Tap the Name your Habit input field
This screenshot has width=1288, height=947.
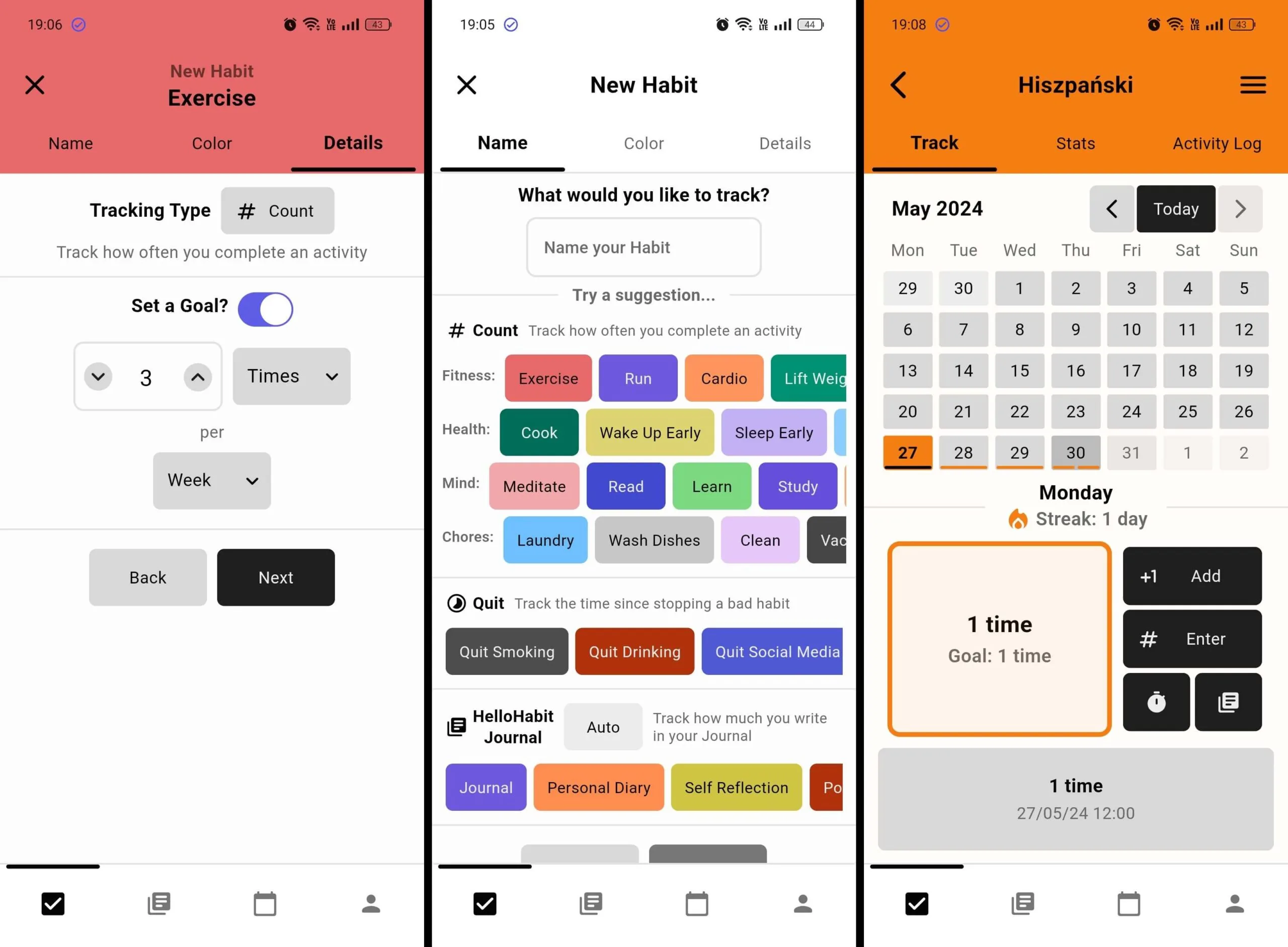click(644, 248)
